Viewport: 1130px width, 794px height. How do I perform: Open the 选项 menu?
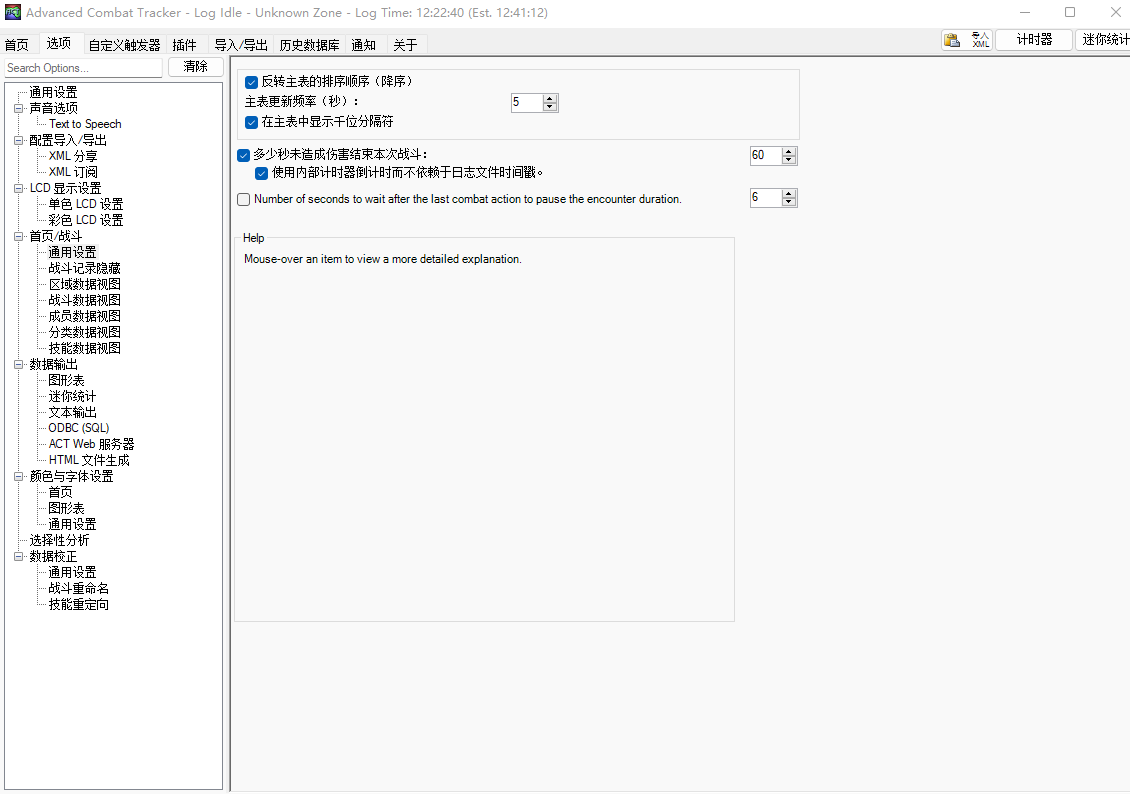tap(58, 43)
